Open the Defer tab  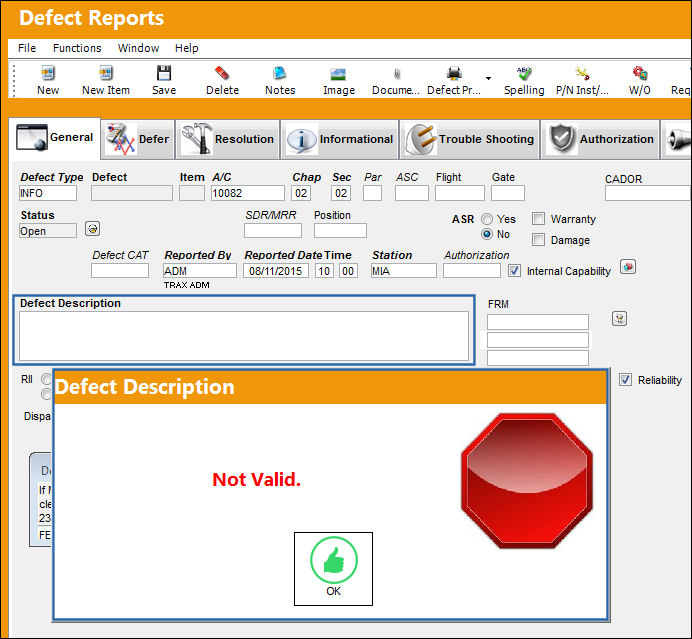(x=138, y=139)
